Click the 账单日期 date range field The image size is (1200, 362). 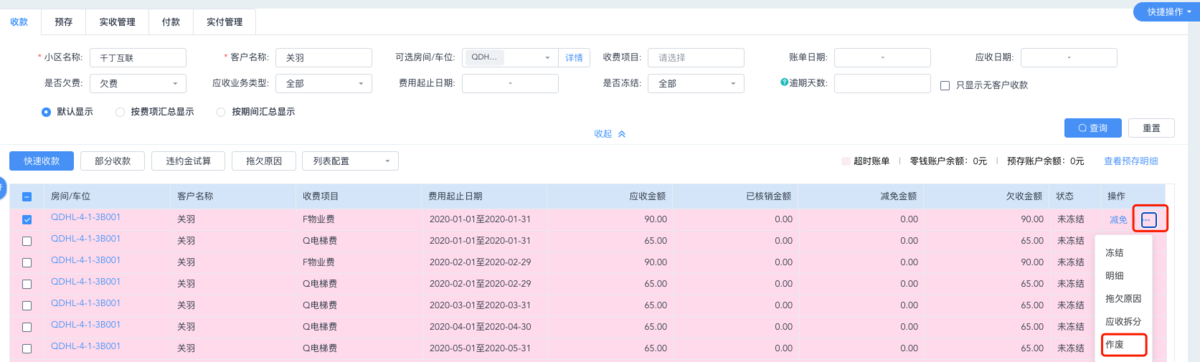coord(883,57)
